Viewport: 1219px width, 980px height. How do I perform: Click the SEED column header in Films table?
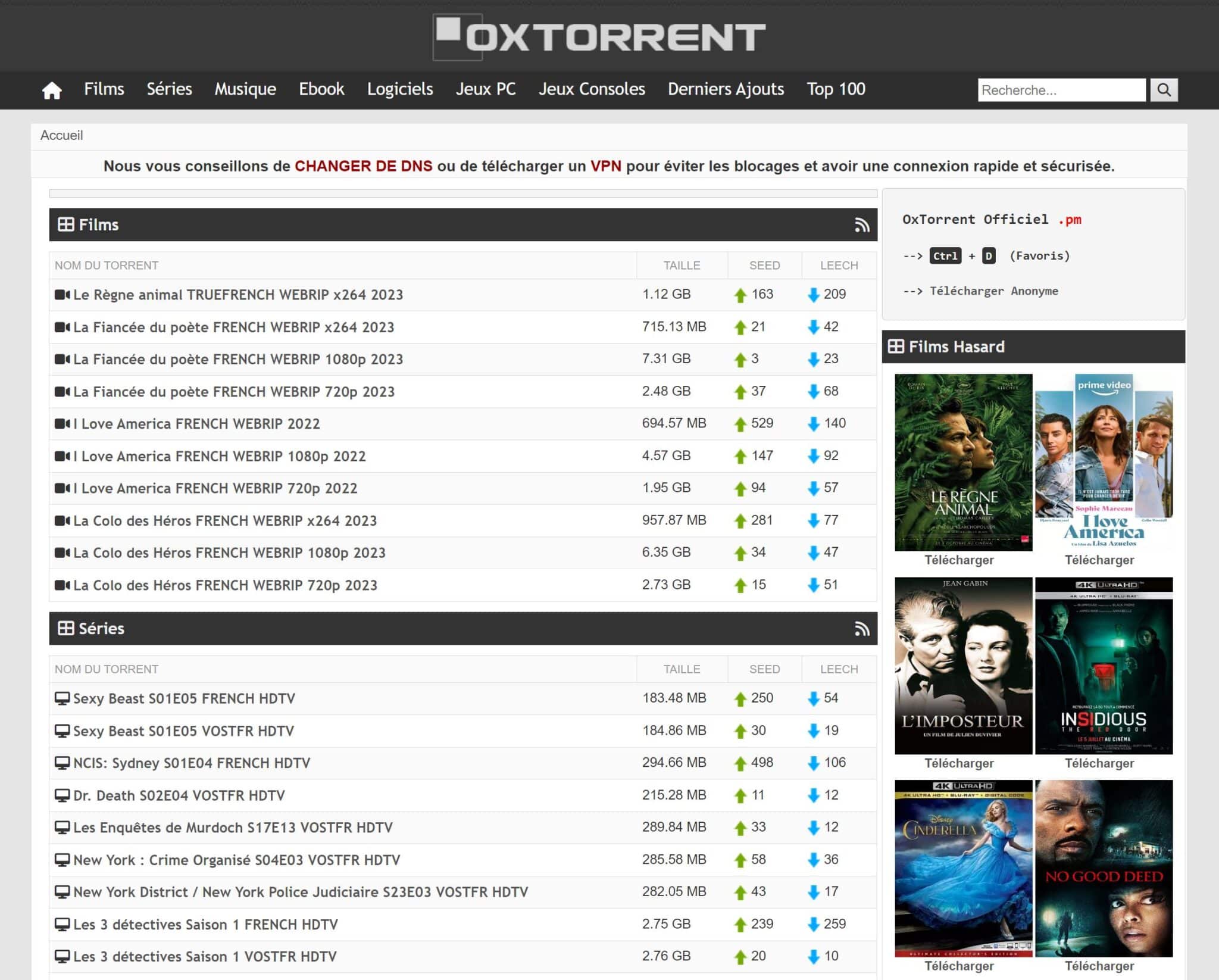pyautogui.click(x=764, y=266)
